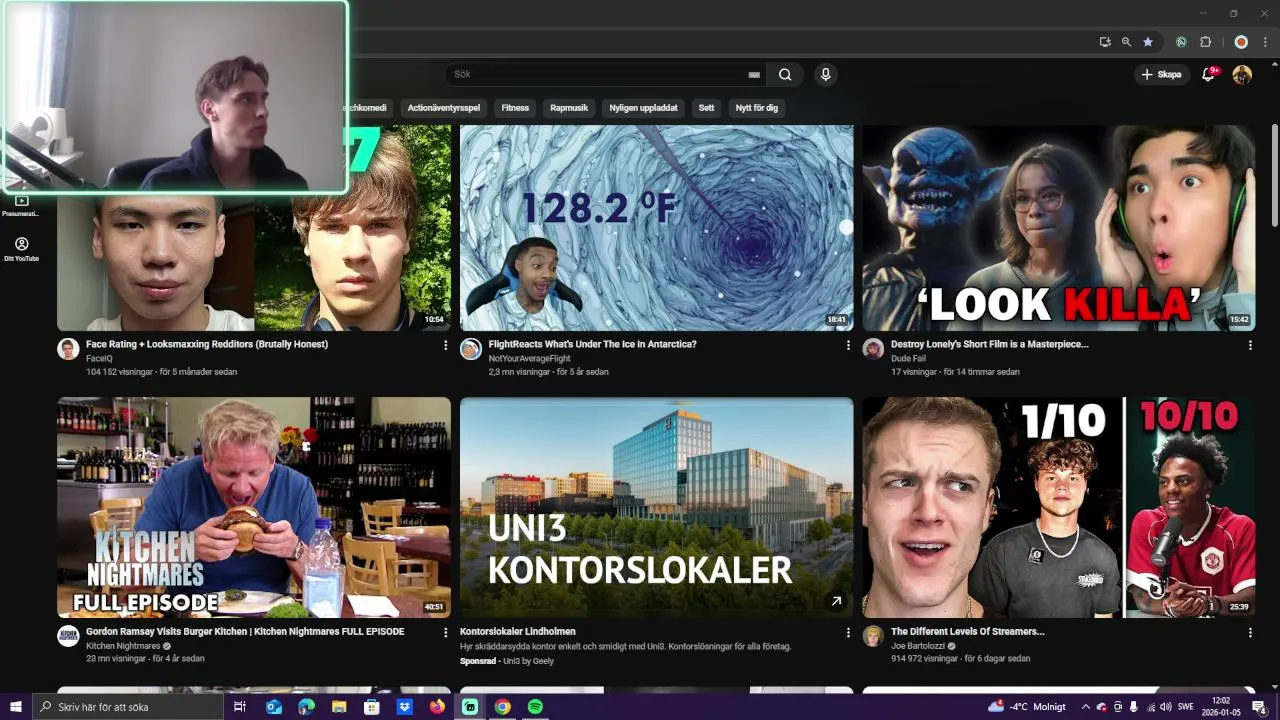Start voice search with the microphone icon
The image size is (1280, 720).
click(x=825, y=74)
